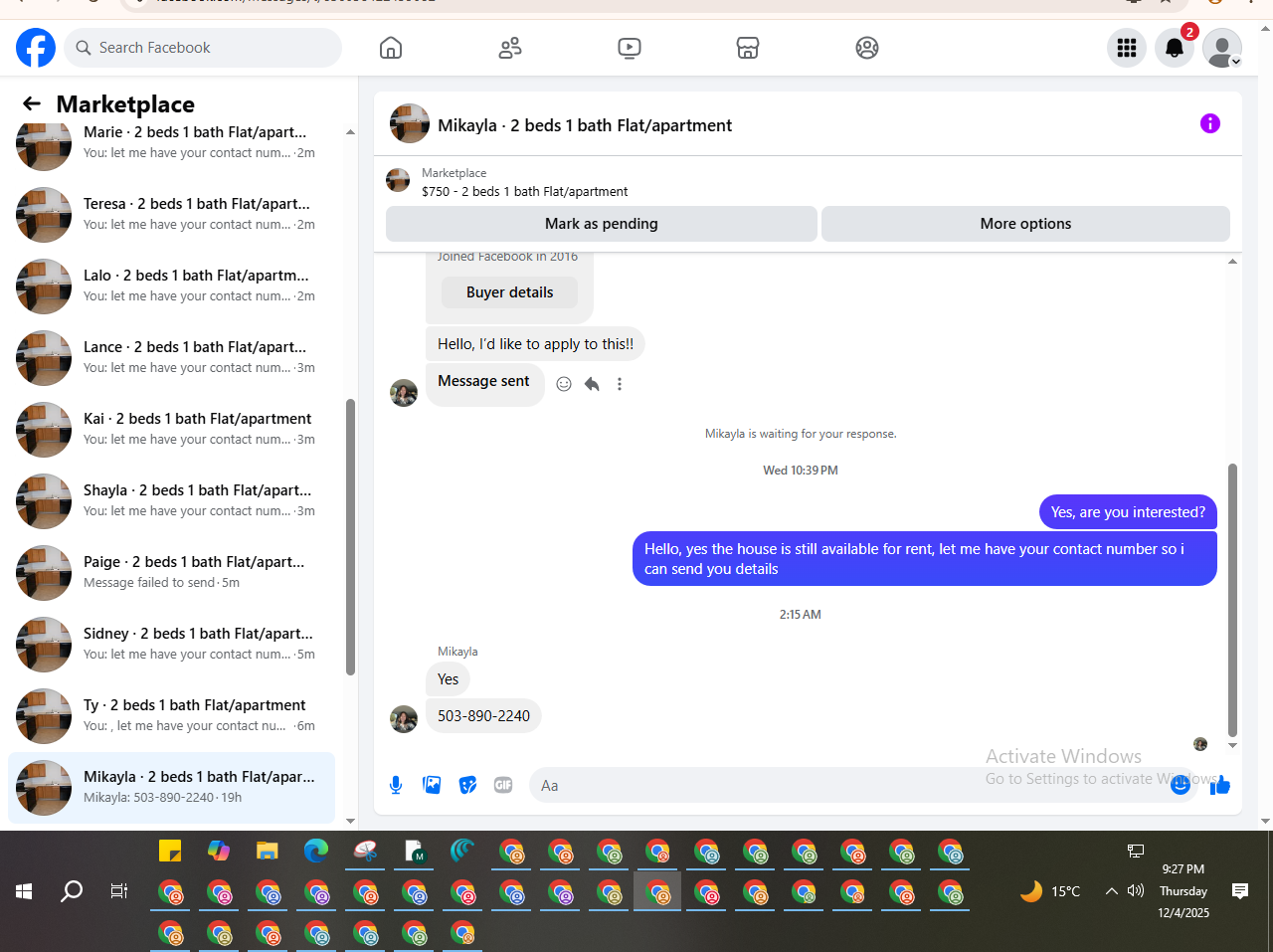Open the emoji picker in message box

coord(1181,785)
